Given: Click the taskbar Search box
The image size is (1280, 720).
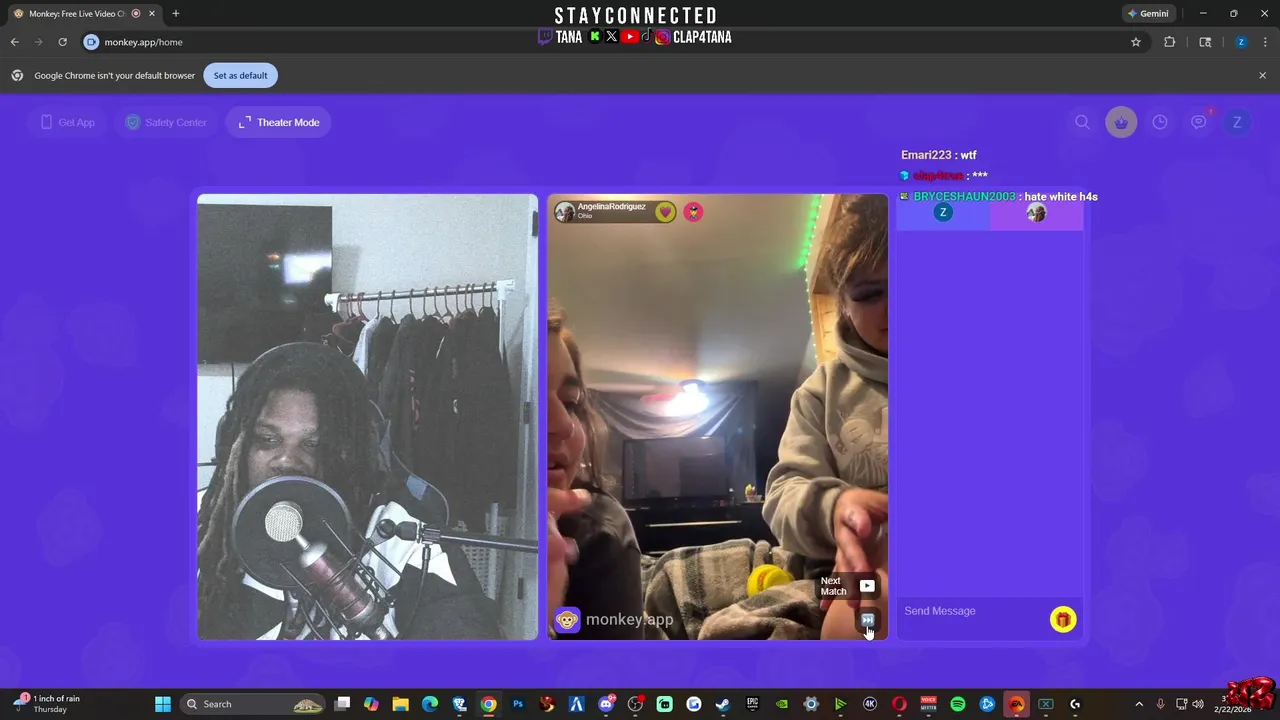Looking at the screenshot, I should point(252,704).
